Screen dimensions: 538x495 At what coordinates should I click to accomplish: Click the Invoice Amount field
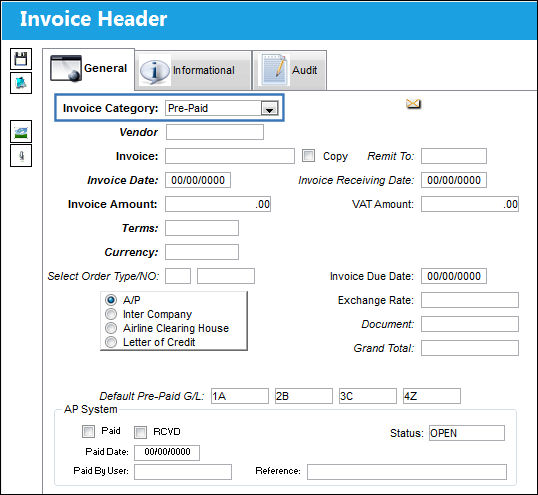[218, 204]
